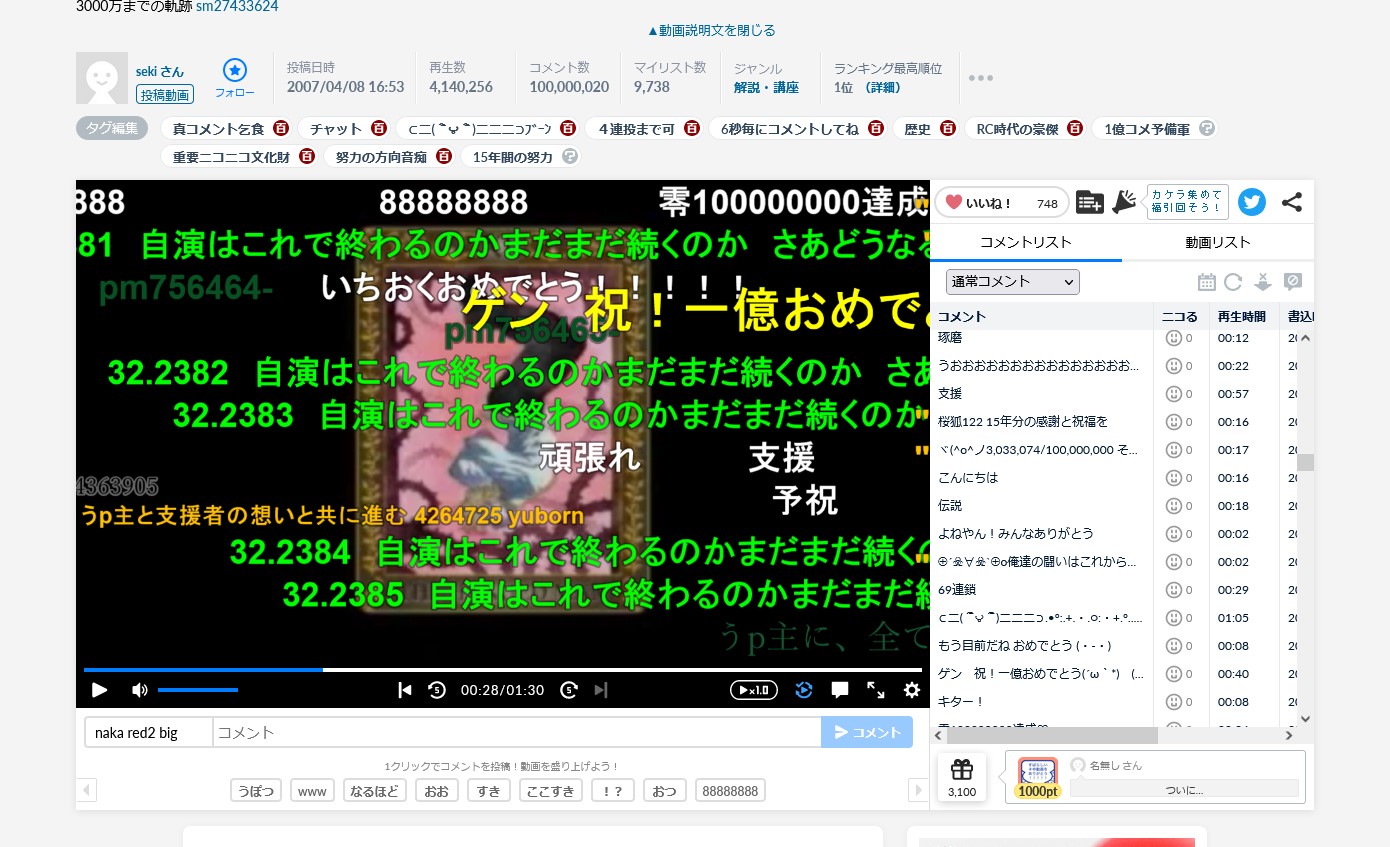Toggle loop playback icon
Screen dimensions: 1390x847
pos(804,690)
